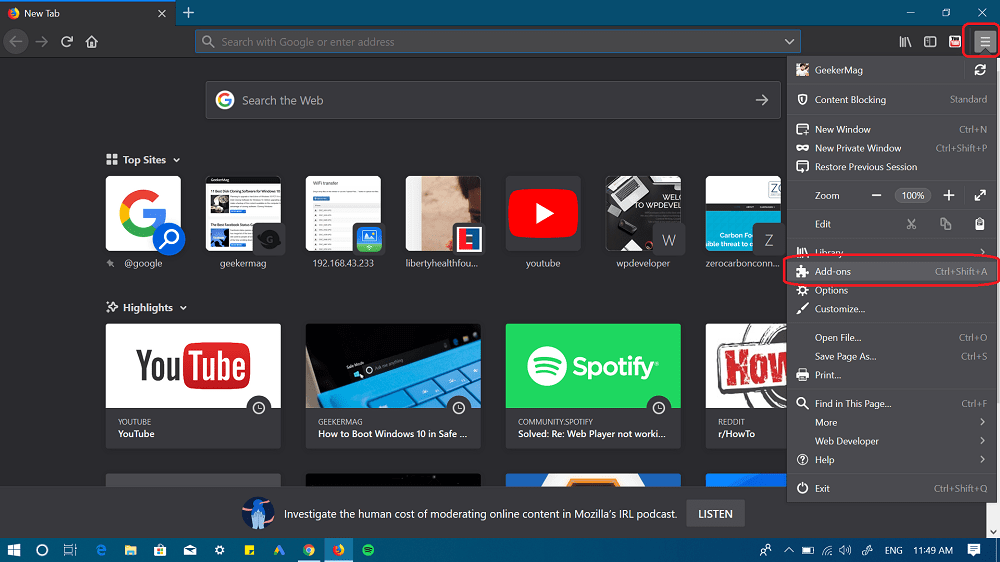Choose Save Page As...
The width and height of the screenshot is (1000, 562).
click(x=892, y=357)
